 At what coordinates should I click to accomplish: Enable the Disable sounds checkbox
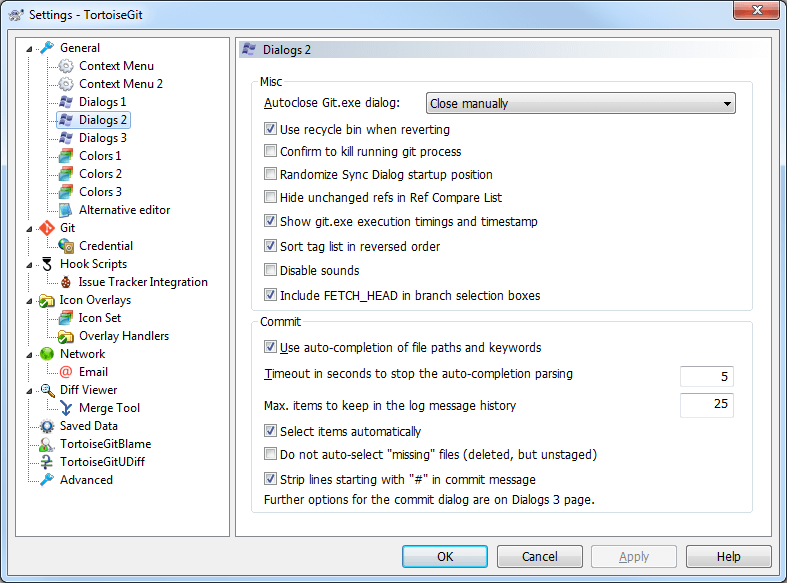pyautogui.click(x=271, y=270)
